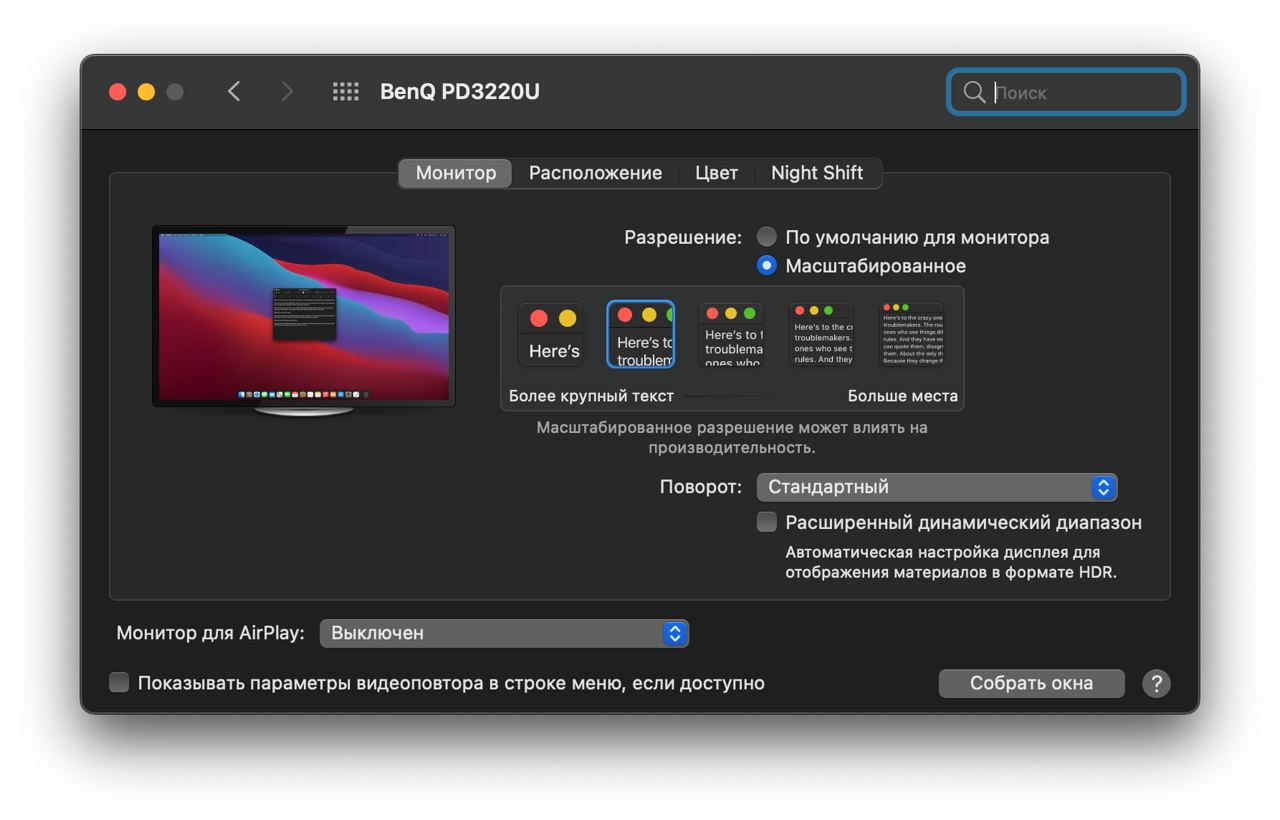Open the Поворот dropdown set to Стандартный
The width and height of the screenshot is (1280, 820).
[x=937, y=487]
